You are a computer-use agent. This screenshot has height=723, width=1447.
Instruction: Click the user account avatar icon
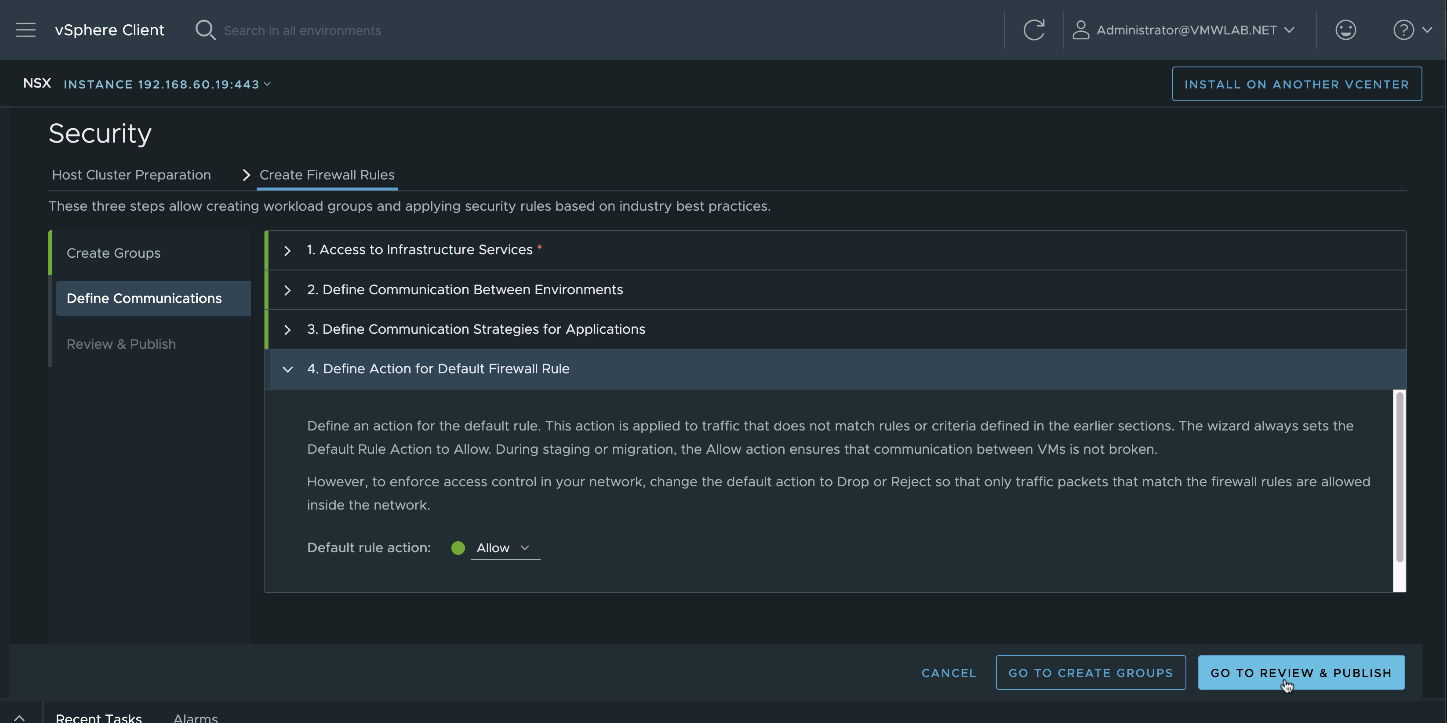point(1080,30)
